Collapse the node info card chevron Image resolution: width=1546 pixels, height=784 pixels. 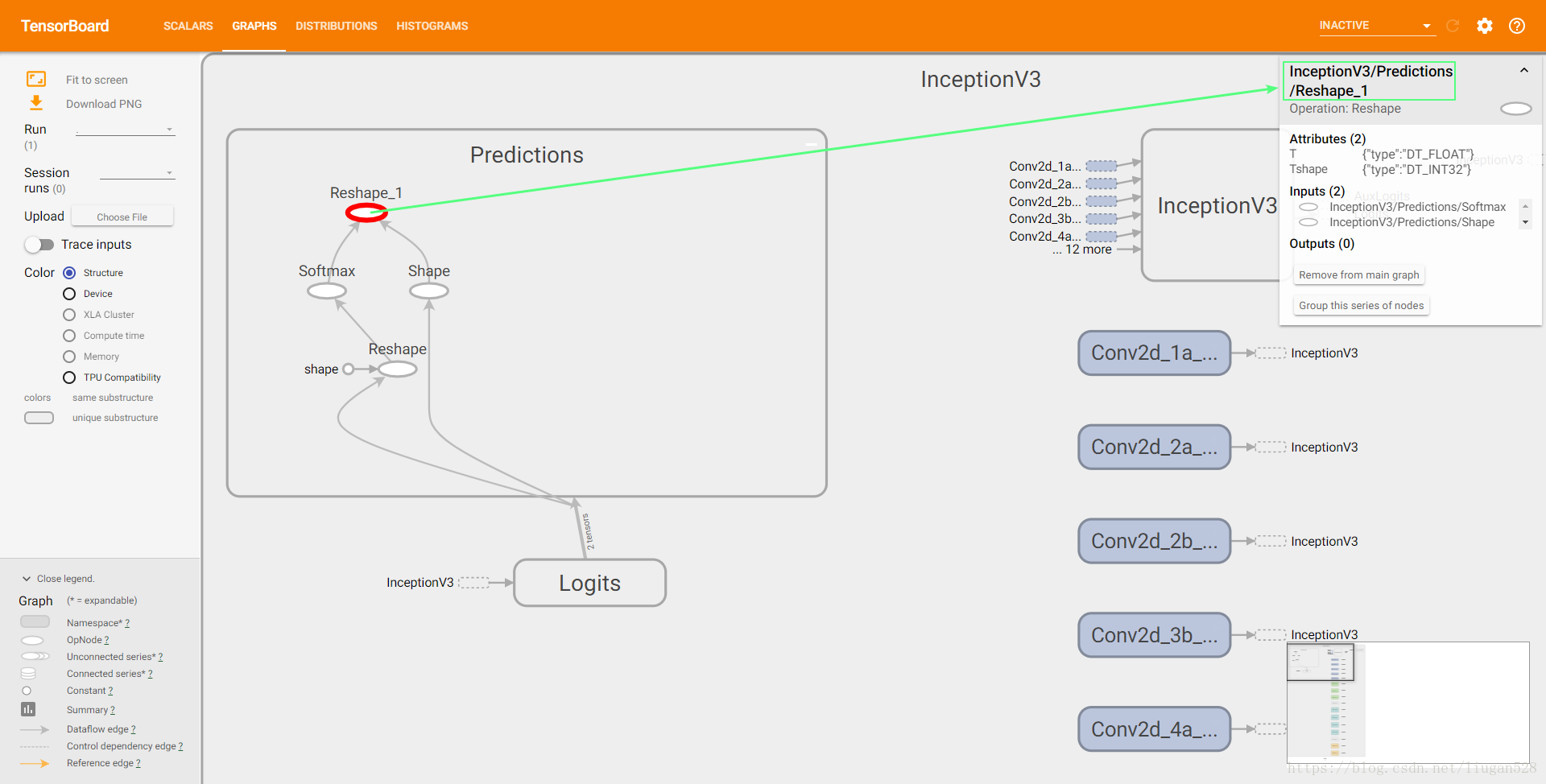point(1524,71)
